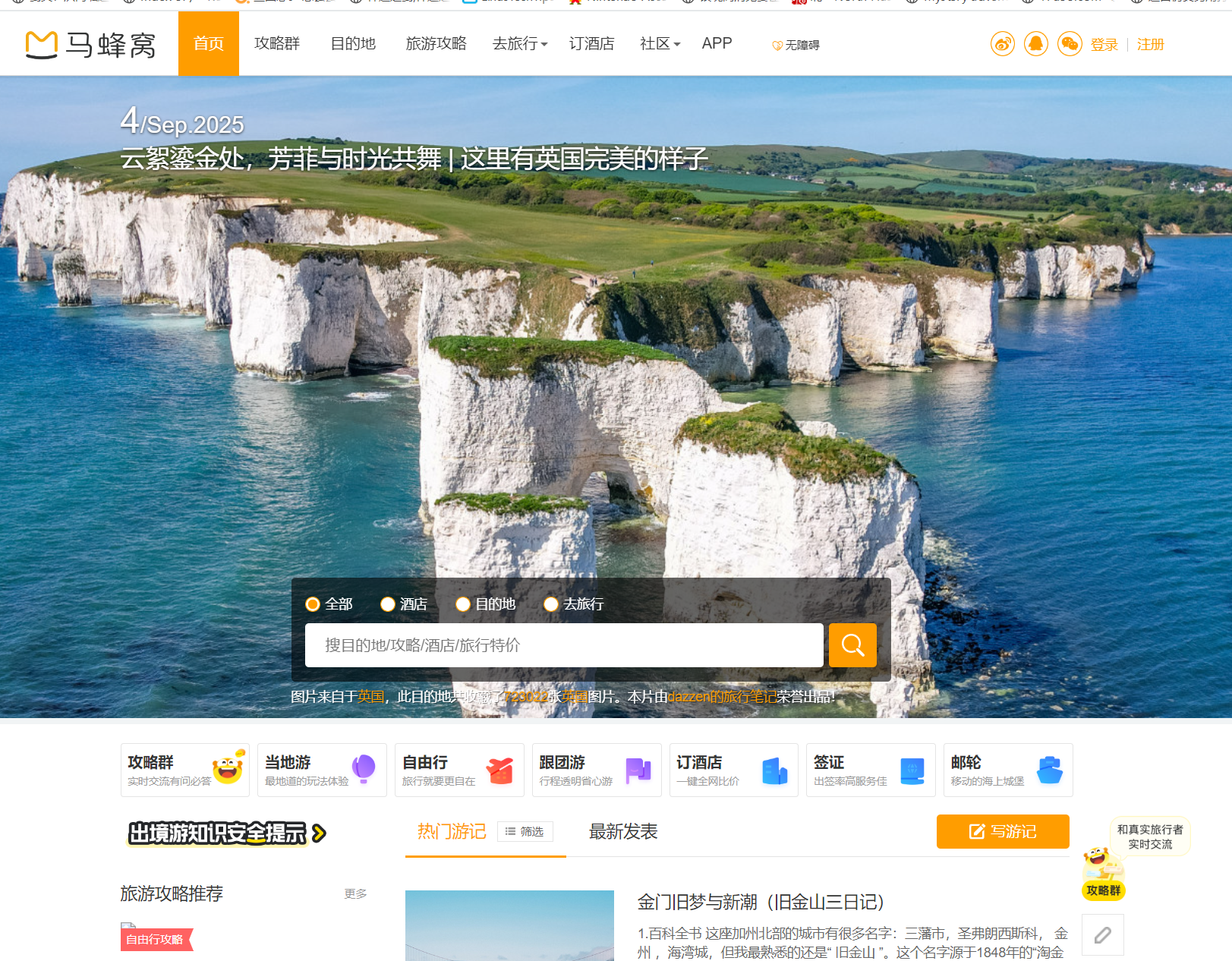This screenshot has width=1232, height=961.
Task: Click the orange magnifier search button
Action: 852,645
